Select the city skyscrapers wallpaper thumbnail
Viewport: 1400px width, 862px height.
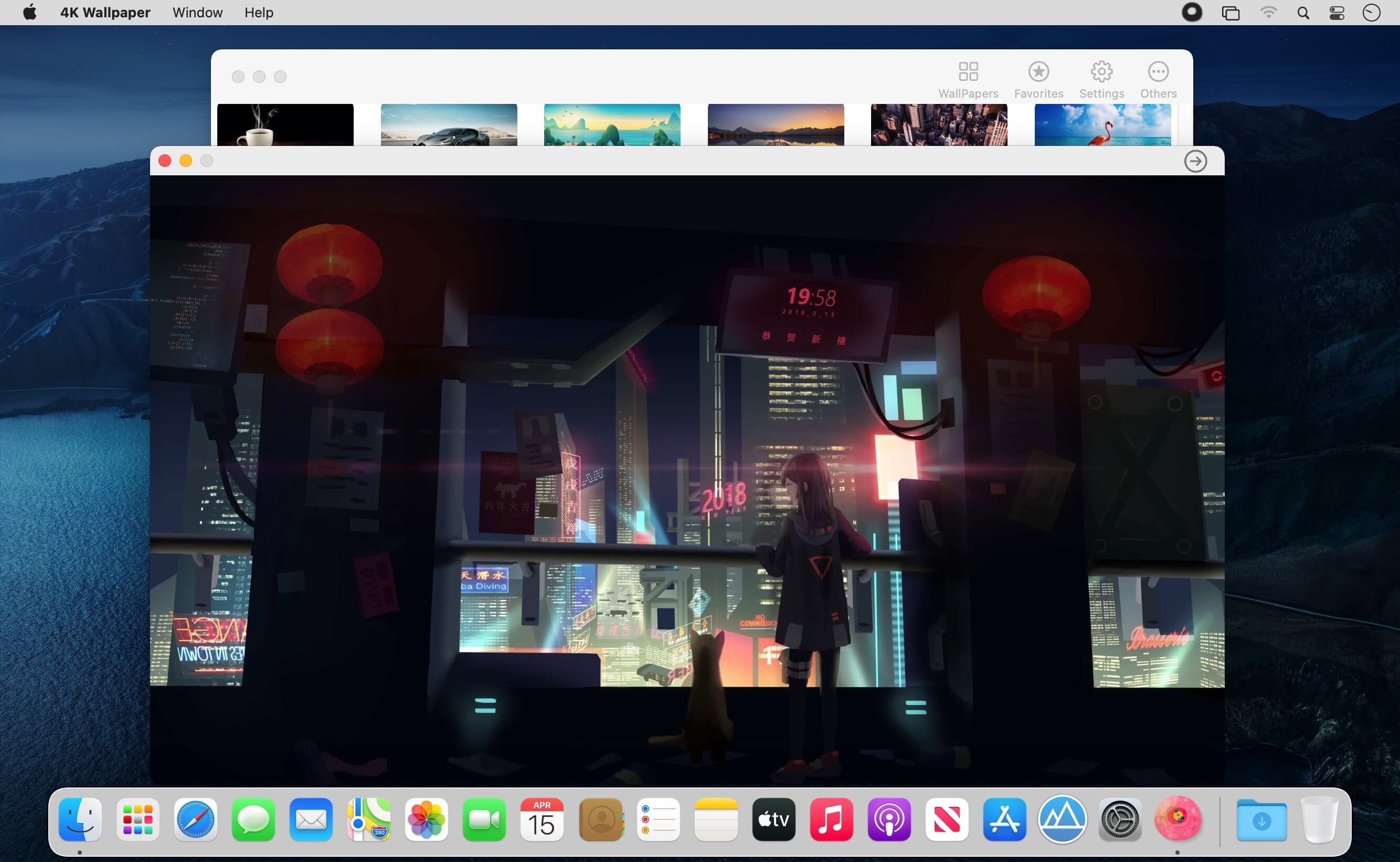tap(938, 124)
